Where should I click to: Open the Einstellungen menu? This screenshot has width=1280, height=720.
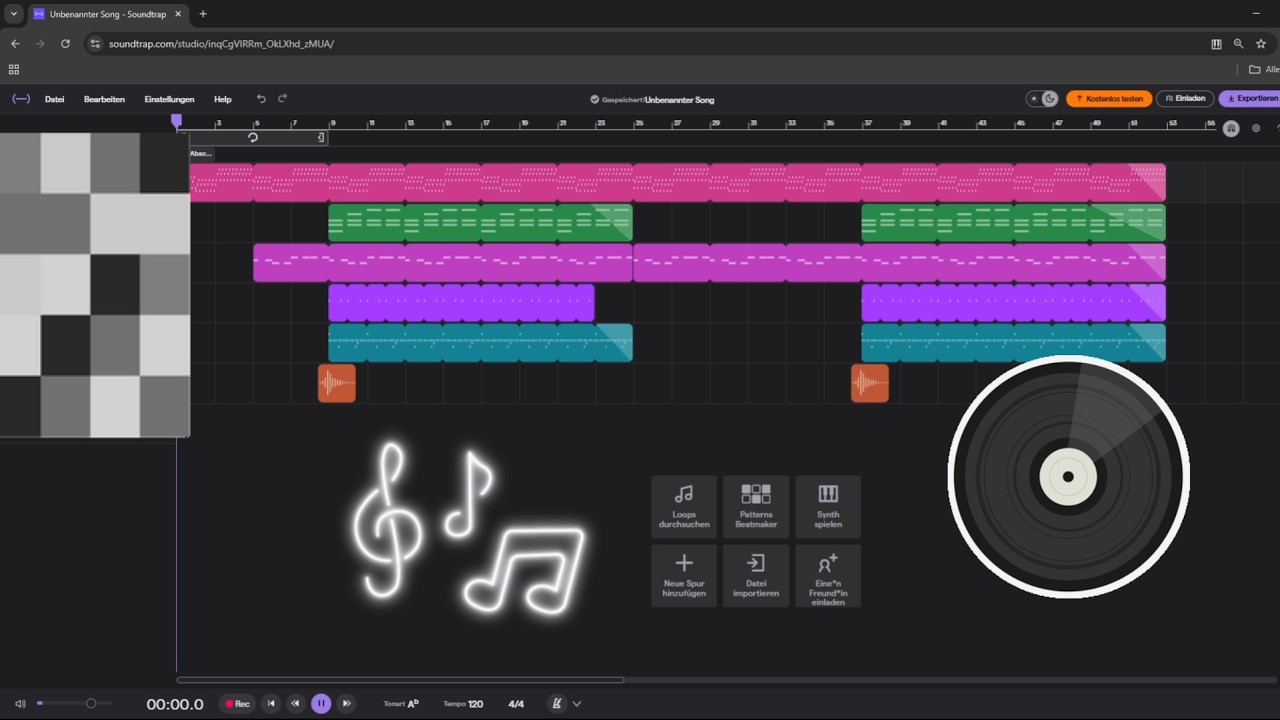169,99
